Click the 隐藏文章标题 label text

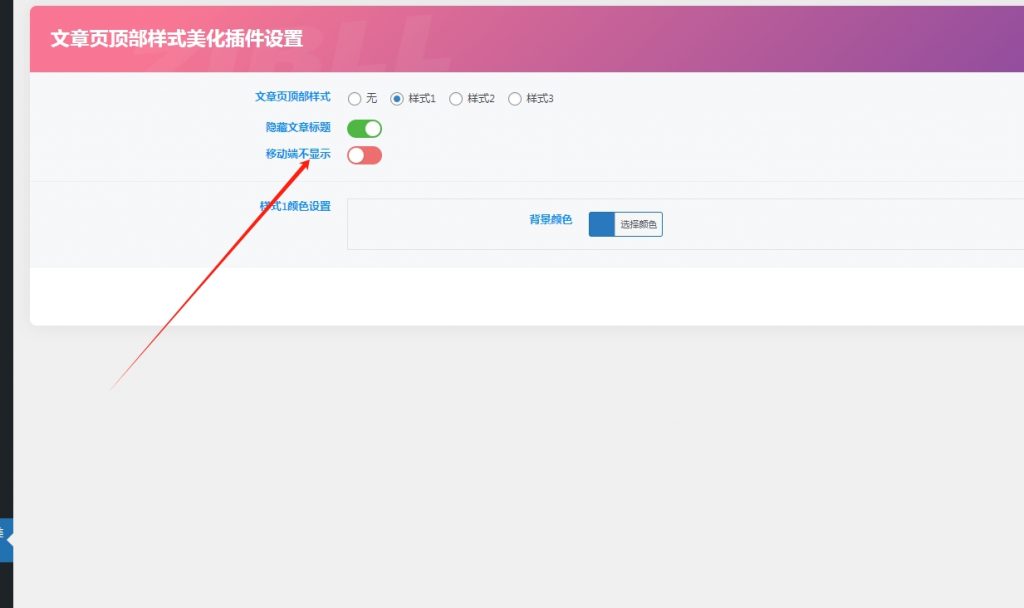[298, 127]
